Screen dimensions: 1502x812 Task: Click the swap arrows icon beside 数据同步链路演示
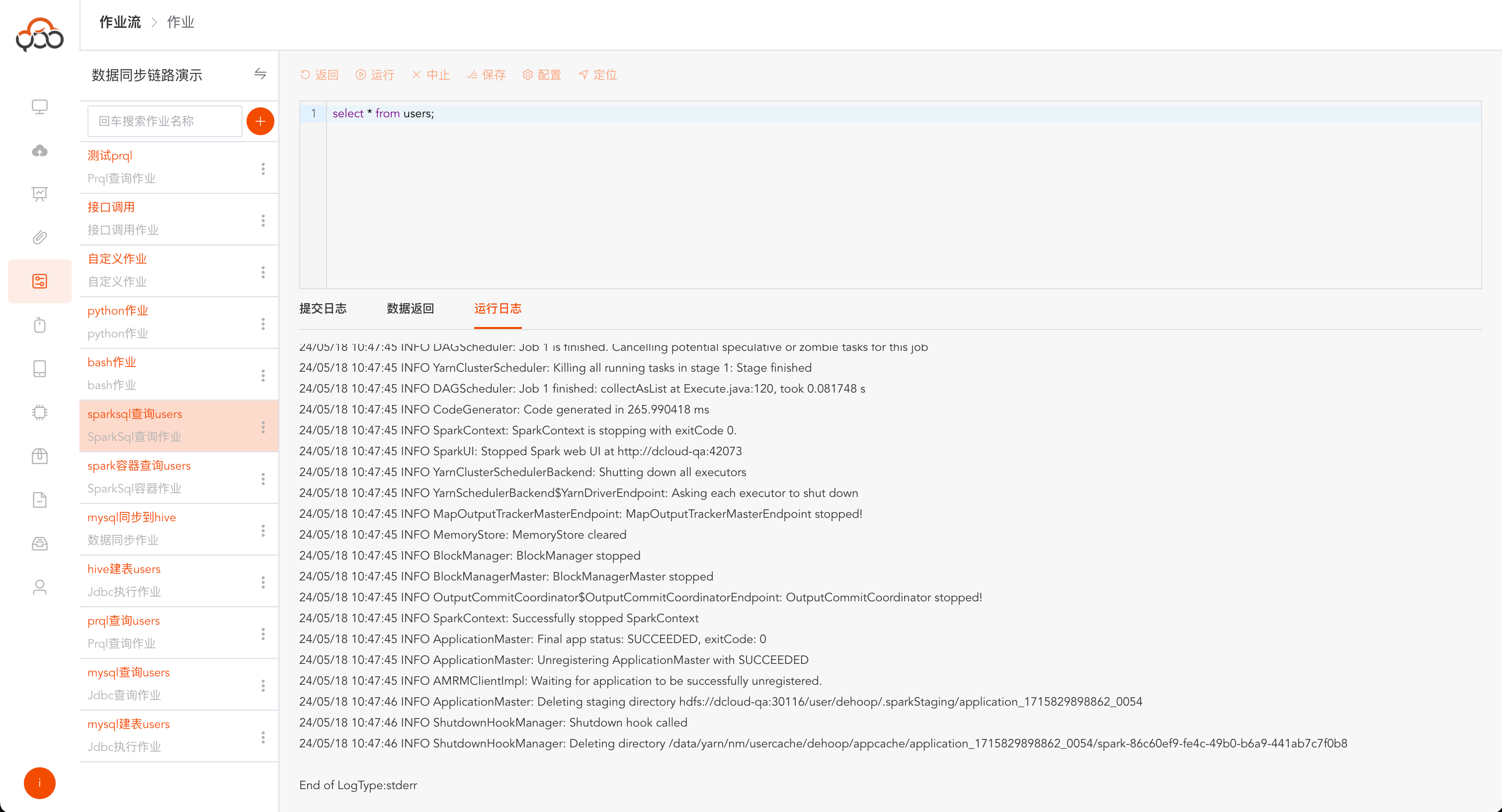[x=260, y=74]
